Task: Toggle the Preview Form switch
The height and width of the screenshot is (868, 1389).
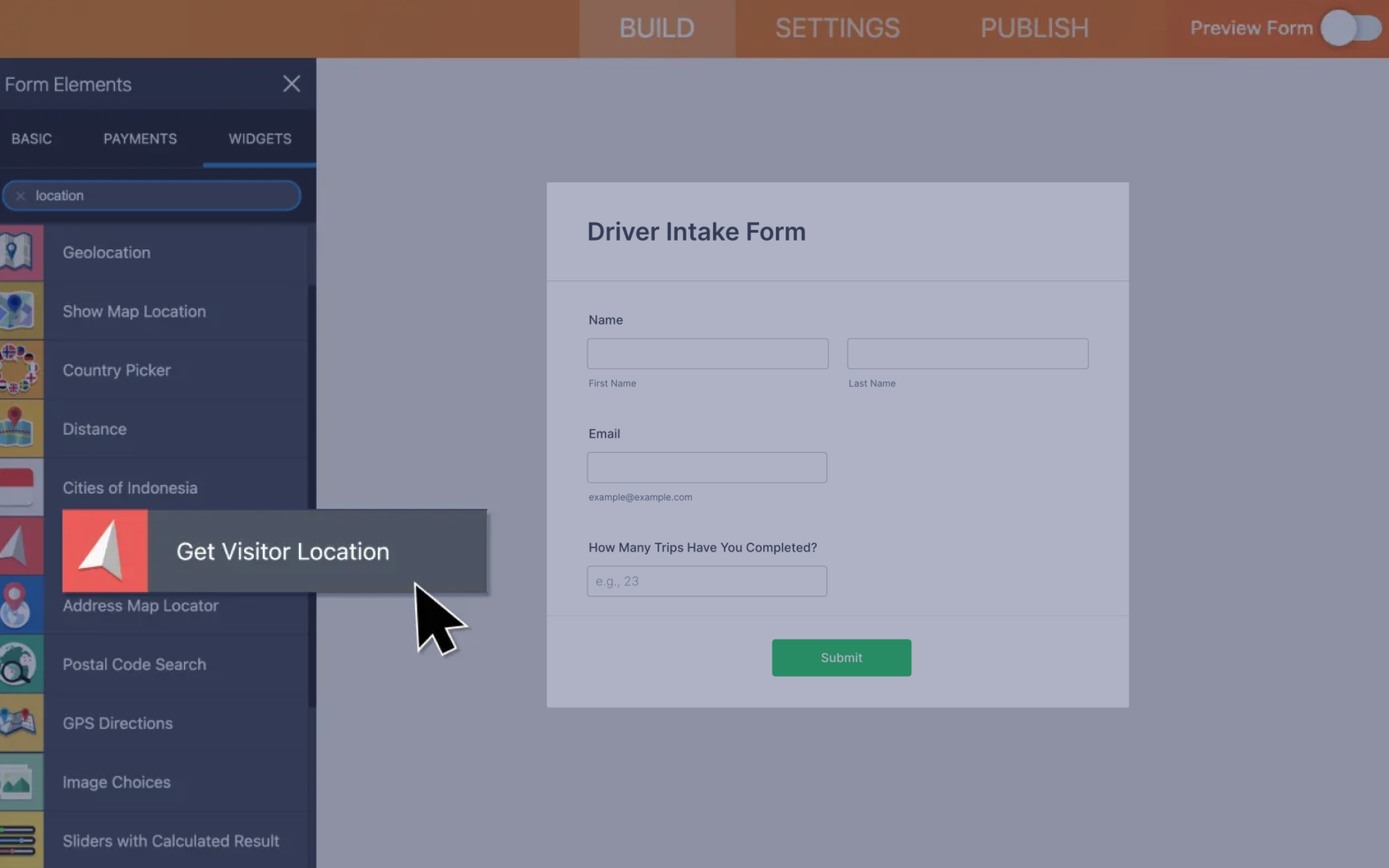Action: (1350, 28)
